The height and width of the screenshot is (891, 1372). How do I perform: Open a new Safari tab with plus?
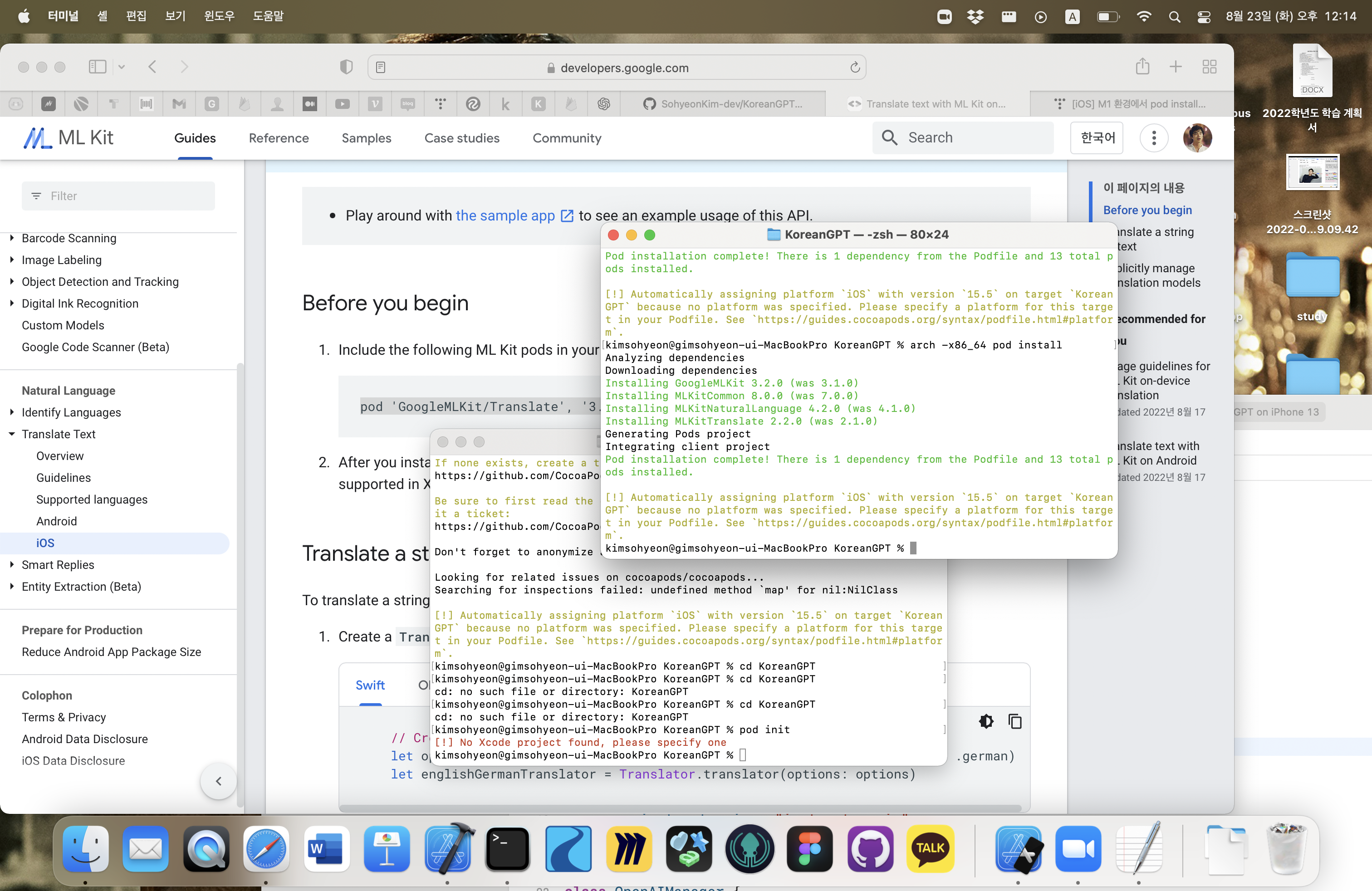pos(1176,67)
